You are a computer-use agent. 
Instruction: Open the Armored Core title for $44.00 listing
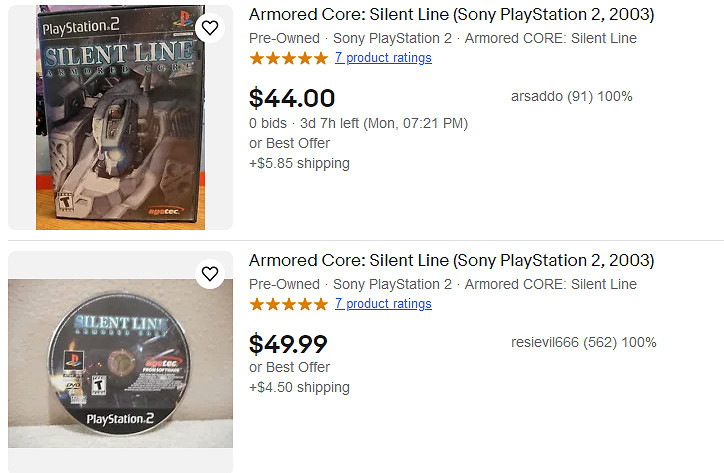click(451, 15)
